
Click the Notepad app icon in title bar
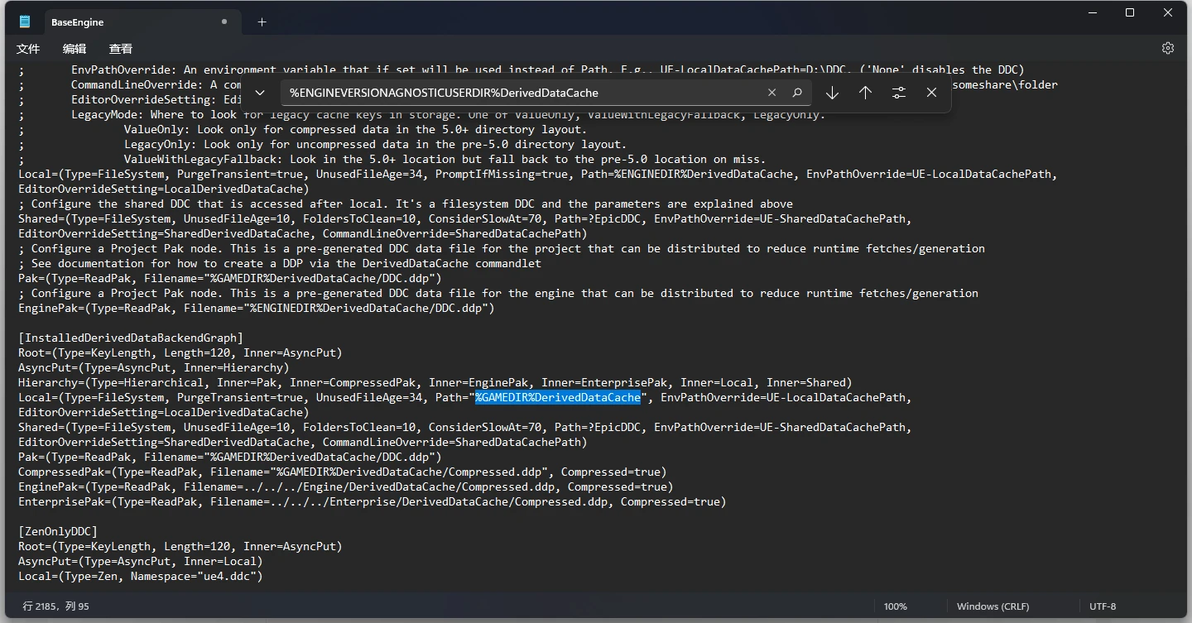click(25, 22)
